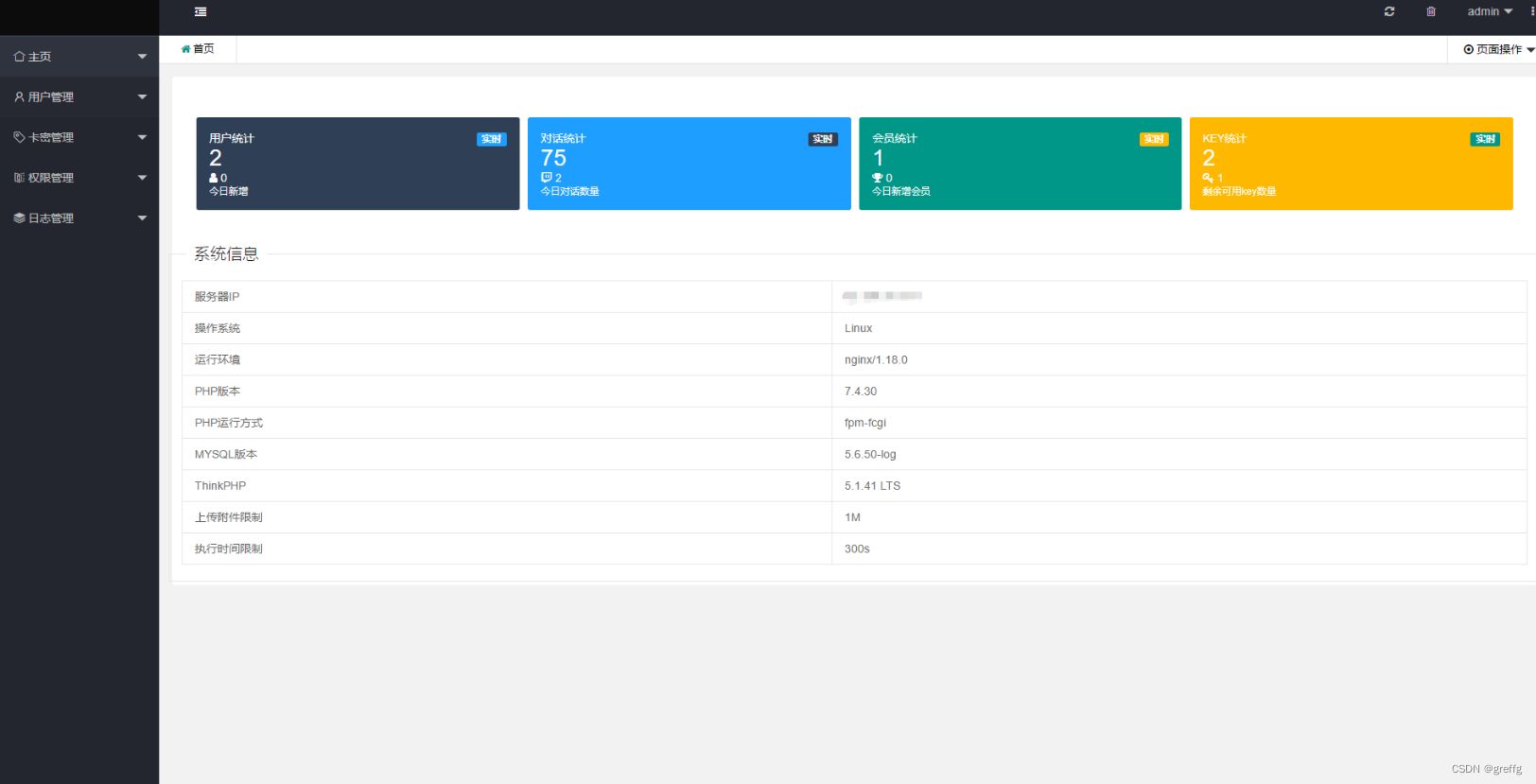Click the key icon in KEY统计 card
The height and width of the screenshot is (784, 1536).
tap(1208, 178)
